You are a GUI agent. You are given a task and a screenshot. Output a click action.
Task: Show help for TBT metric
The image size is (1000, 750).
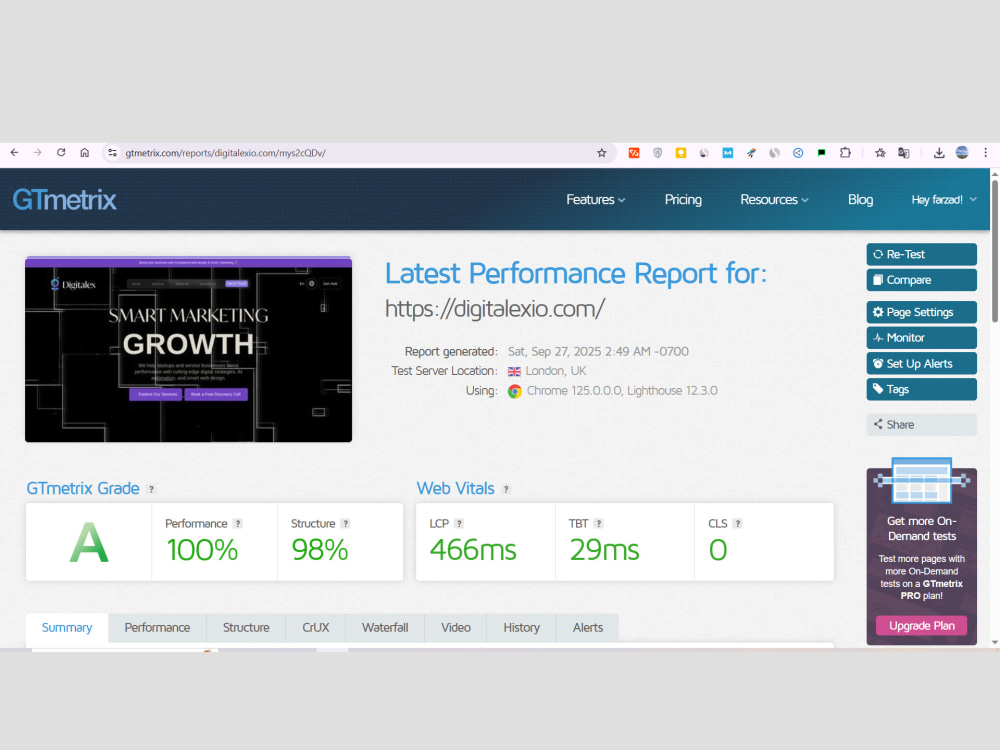(x=598, y=524)
